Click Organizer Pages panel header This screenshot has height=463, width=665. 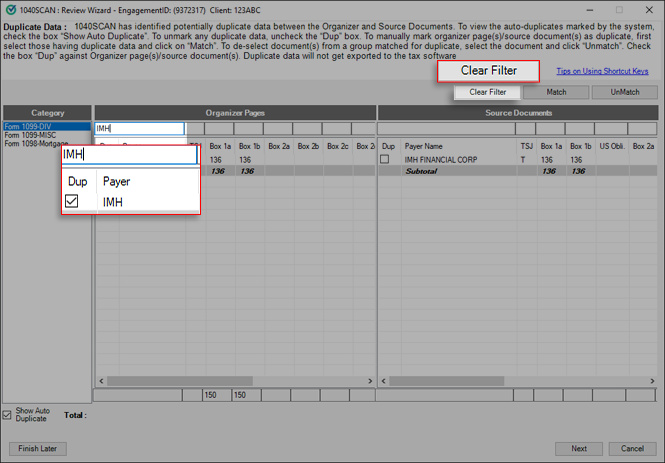pyautogui.click(x=235, y=113)
